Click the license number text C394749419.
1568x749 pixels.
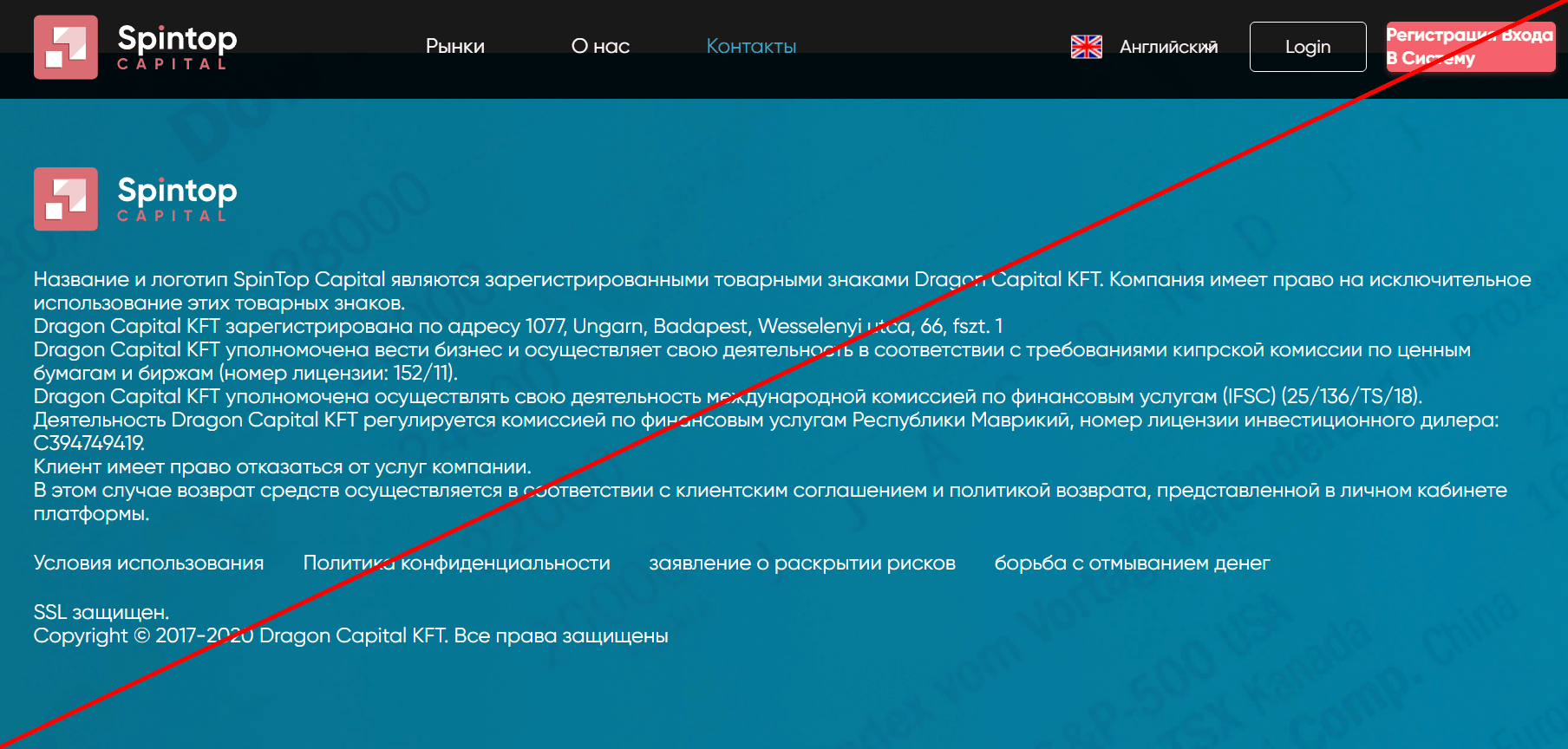click(x=89, y=443)
